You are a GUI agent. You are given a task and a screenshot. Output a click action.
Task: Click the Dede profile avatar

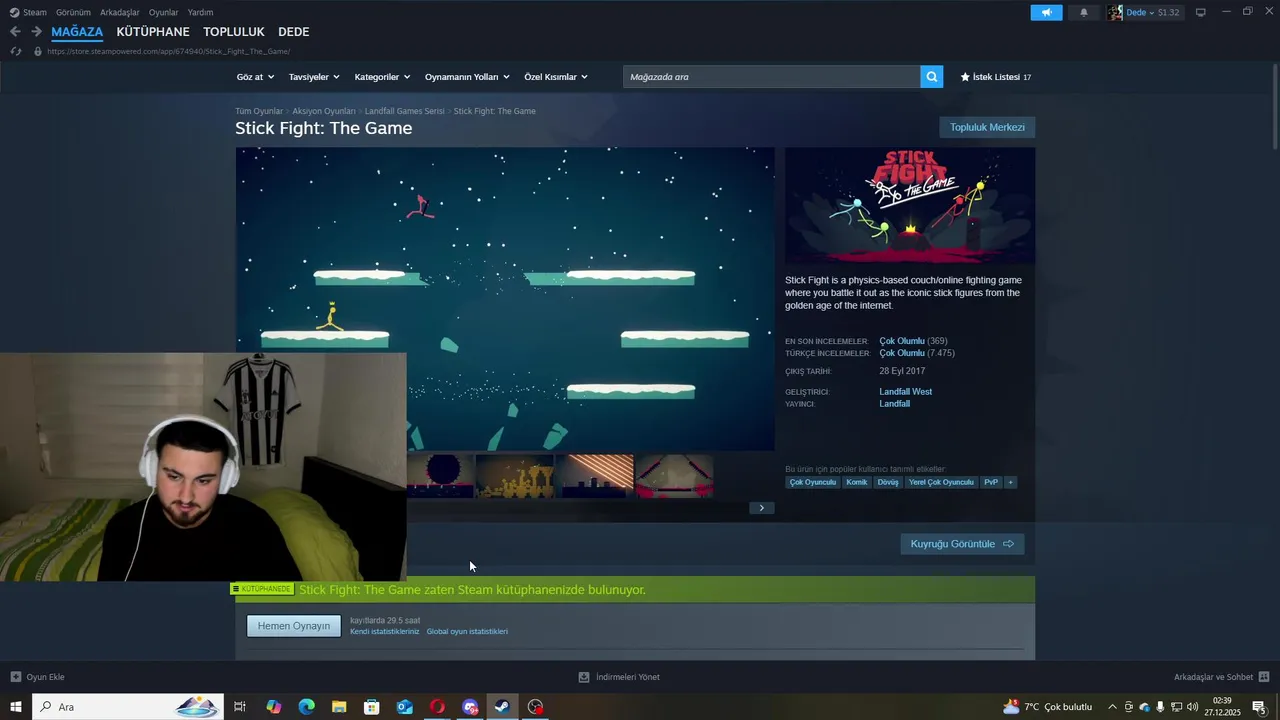click(x=1115, y=12)
